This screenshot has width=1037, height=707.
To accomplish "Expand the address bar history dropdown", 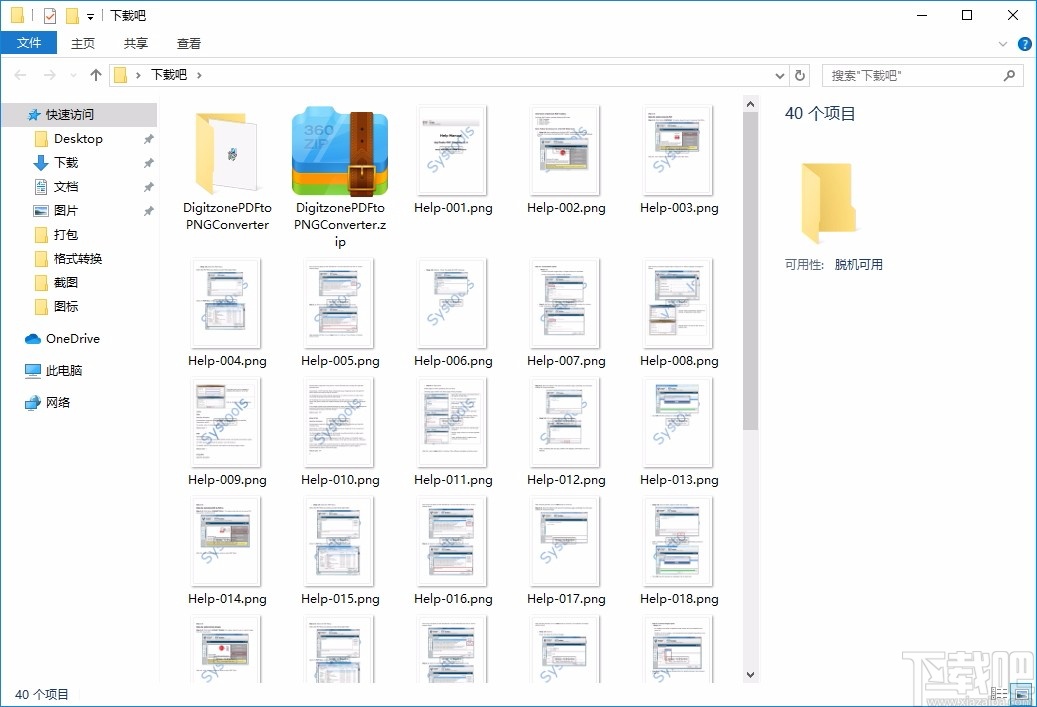I will (779, 74).
